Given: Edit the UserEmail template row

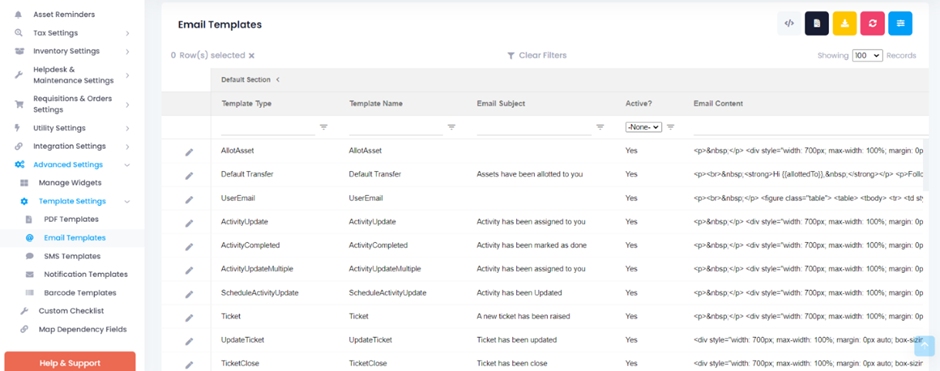Looking at the screenshot, I should 189,200.
